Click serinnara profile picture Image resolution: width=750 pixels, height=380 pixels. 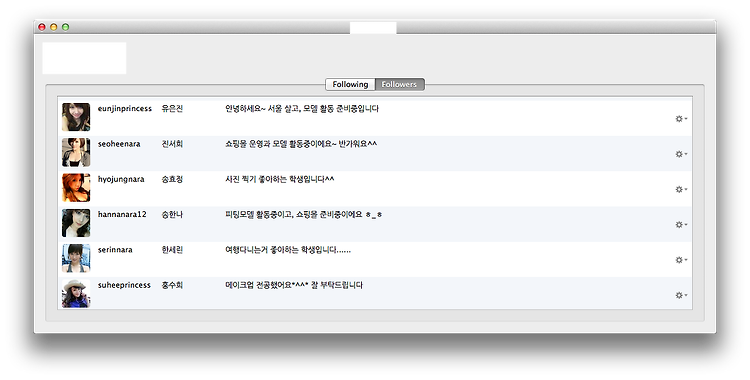click(x=76, y=258)
